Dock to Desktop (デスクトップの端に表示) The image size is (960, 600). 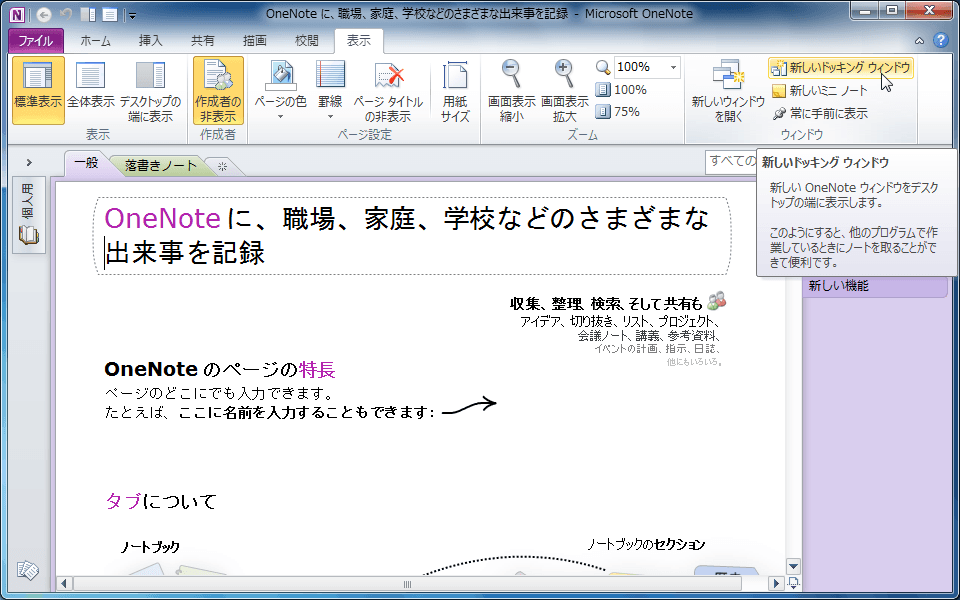tap(151, 91)
